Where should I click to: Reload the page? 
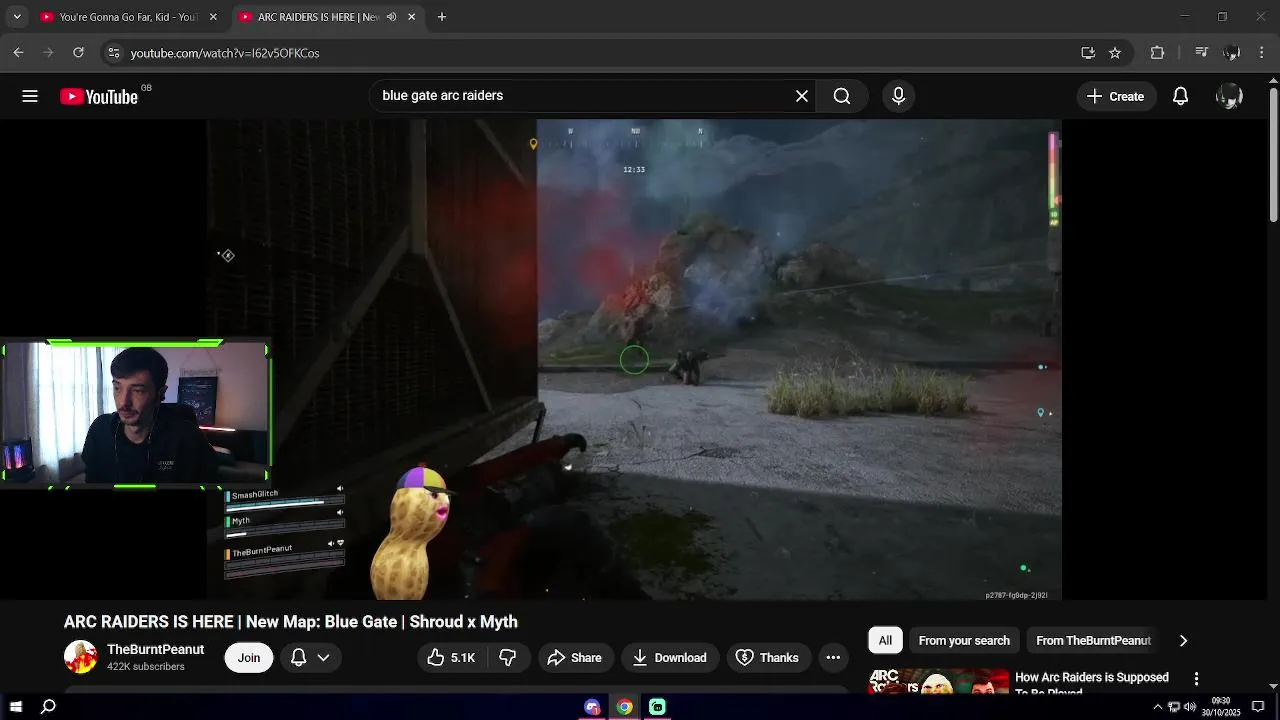(x=78, y=53)
